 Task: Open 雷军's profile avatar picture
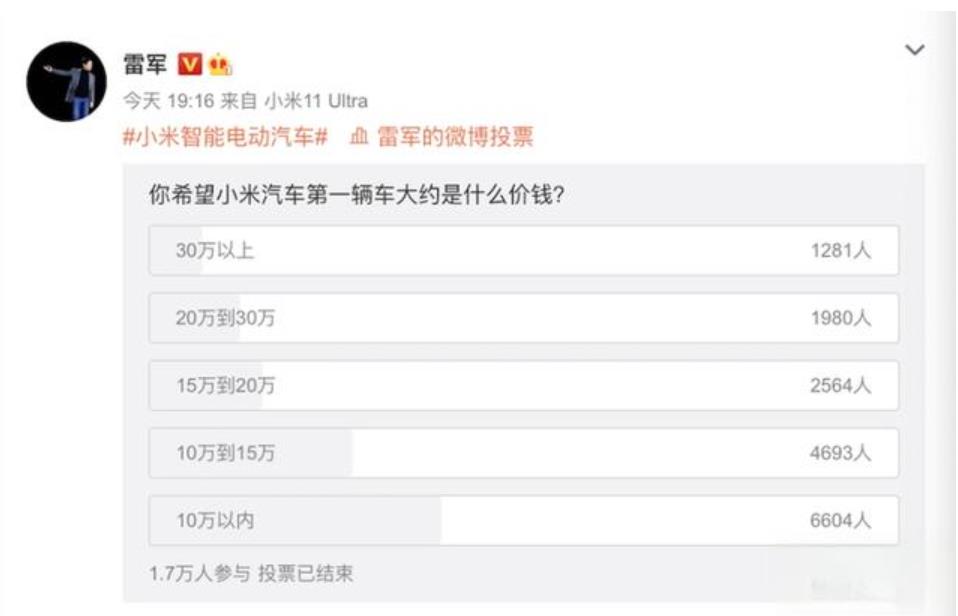click(x=67, y=81)
